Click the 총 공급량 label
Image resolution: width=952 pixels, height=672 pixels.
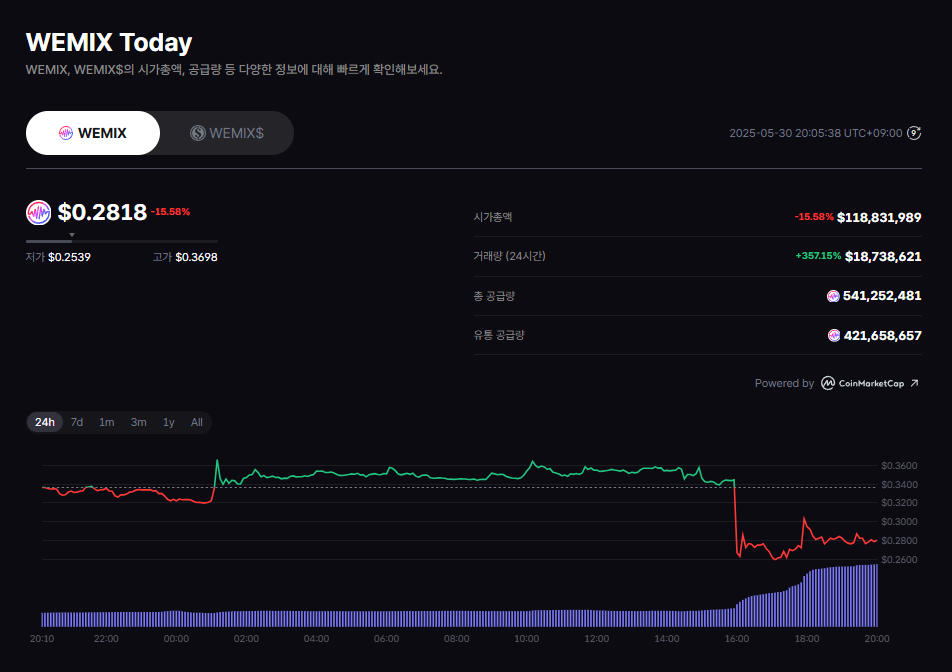494,296
